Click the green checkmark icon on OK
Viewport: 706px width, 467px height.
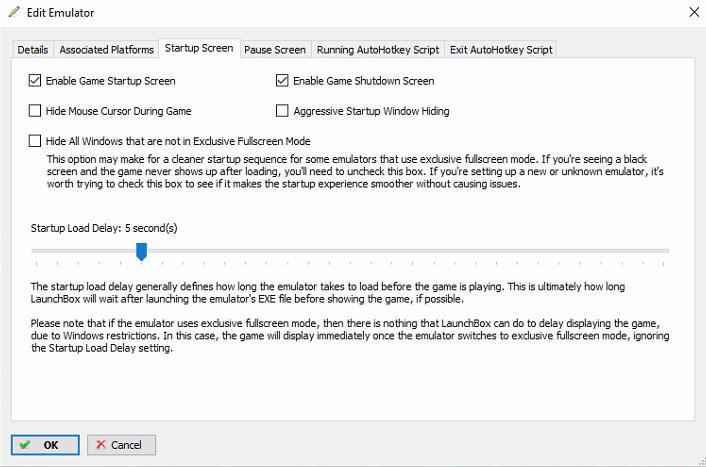[25, 445]
